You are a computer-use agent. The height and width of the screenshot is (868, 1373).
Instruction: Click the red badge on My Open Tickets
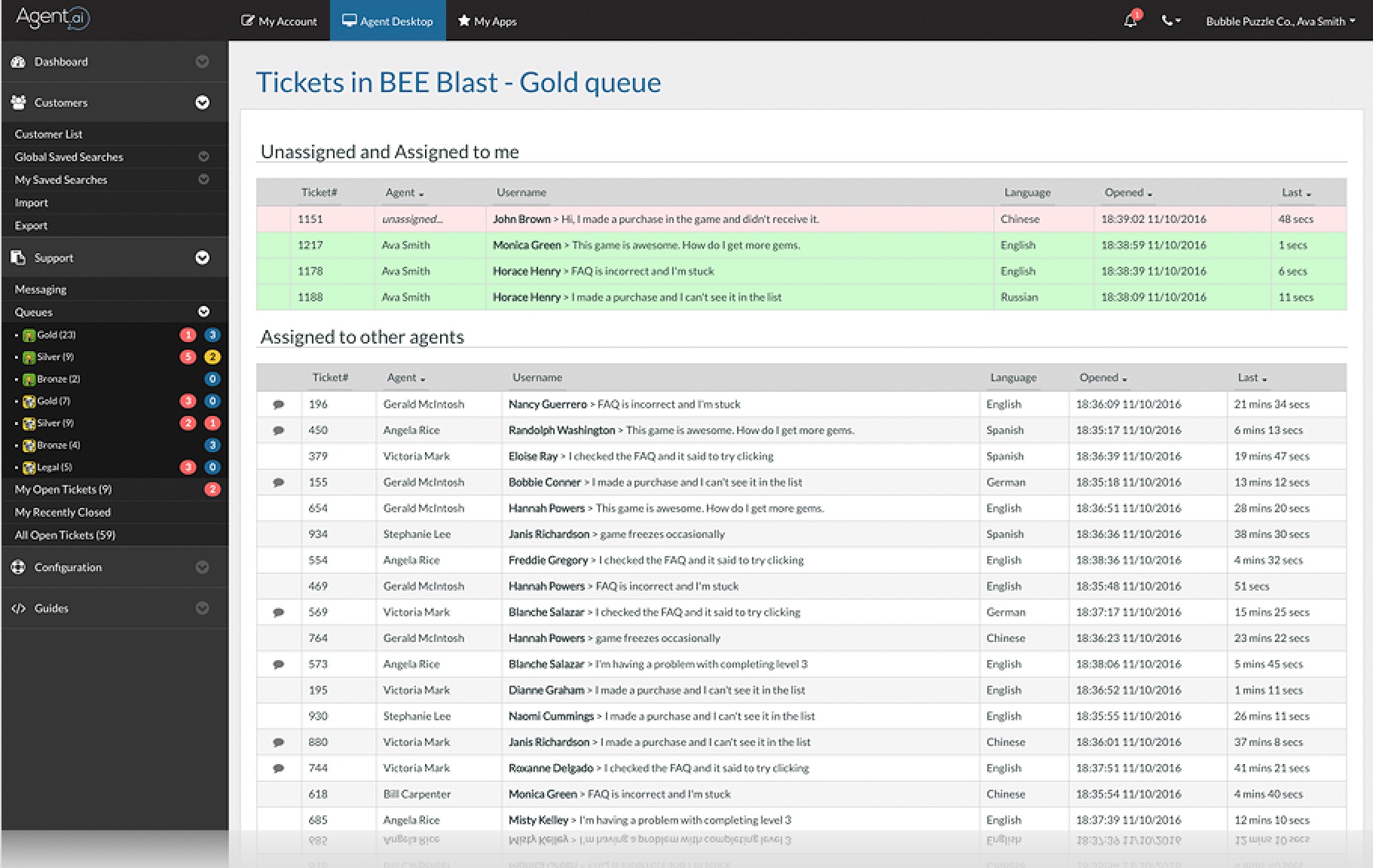[x=212, y=490]
